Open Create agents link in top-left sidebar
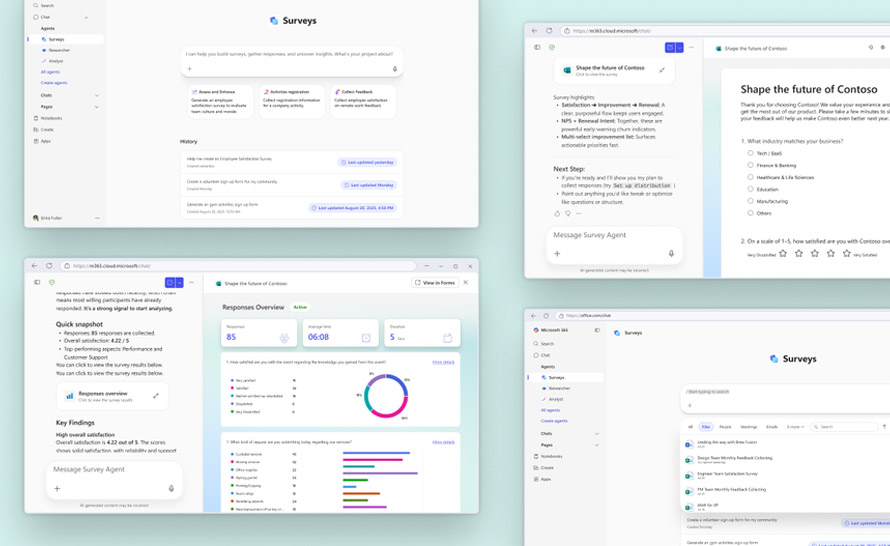The height and width of the screenshot is (546, 890). 54,83
